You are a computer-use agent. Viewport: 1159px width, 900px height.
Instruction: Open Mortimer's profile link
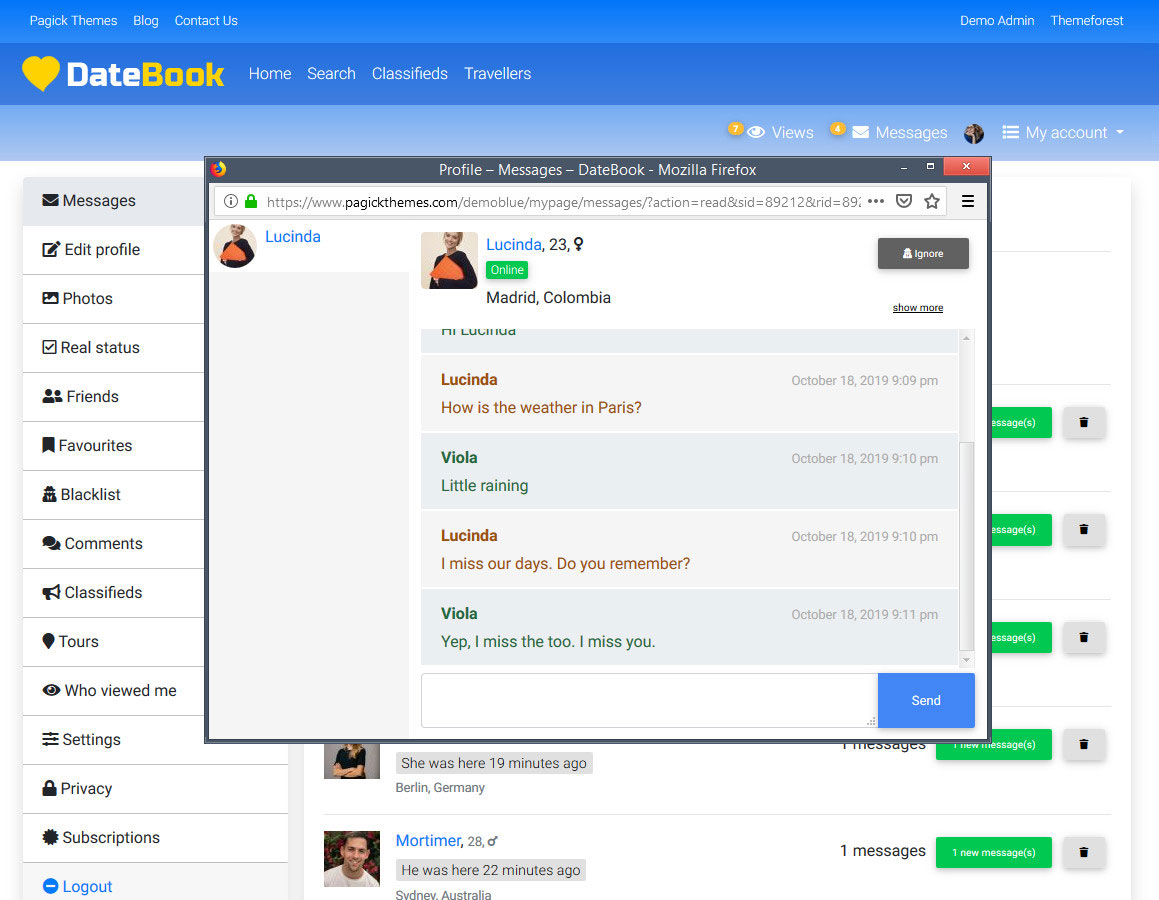coord(428,841)
